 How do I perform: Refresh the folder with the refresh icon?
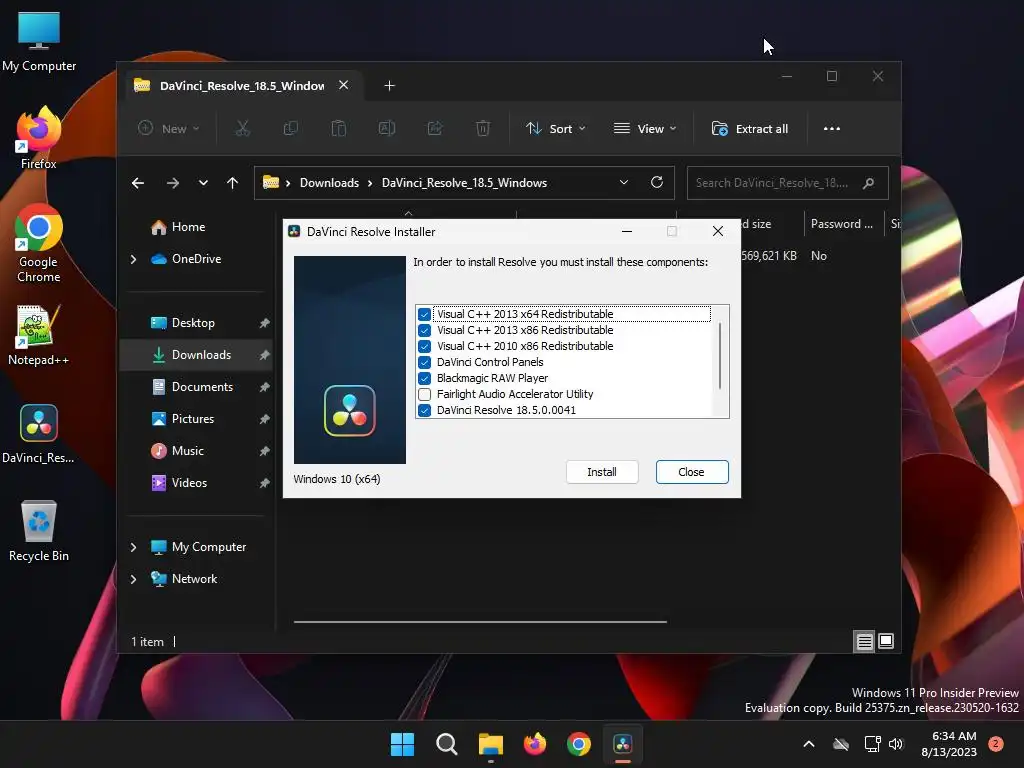[x=657, y=182]
